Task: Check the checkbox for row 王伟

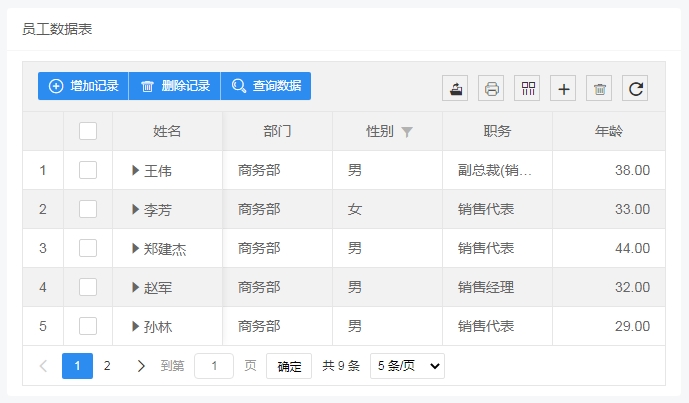Action: click(88, 170)
